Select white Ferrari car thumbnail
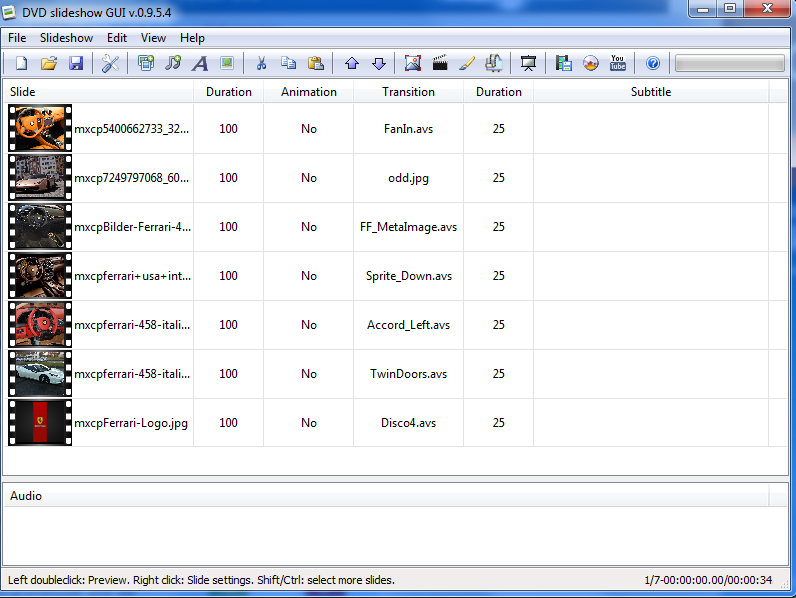Image resolution: width=796 pixels, height=598 pixels. 40,373
